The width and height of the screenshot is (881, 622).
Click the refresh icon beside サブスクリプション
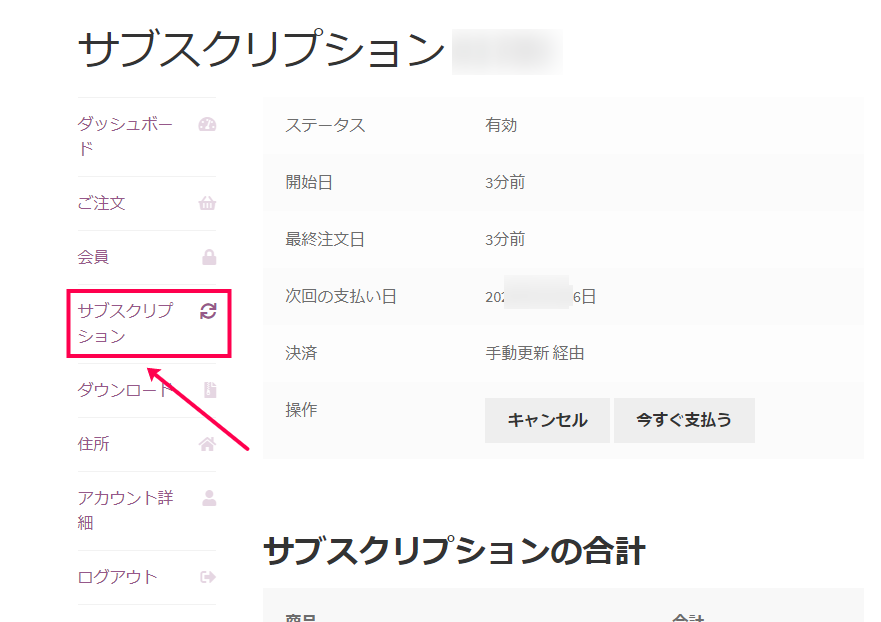point(208,311)
